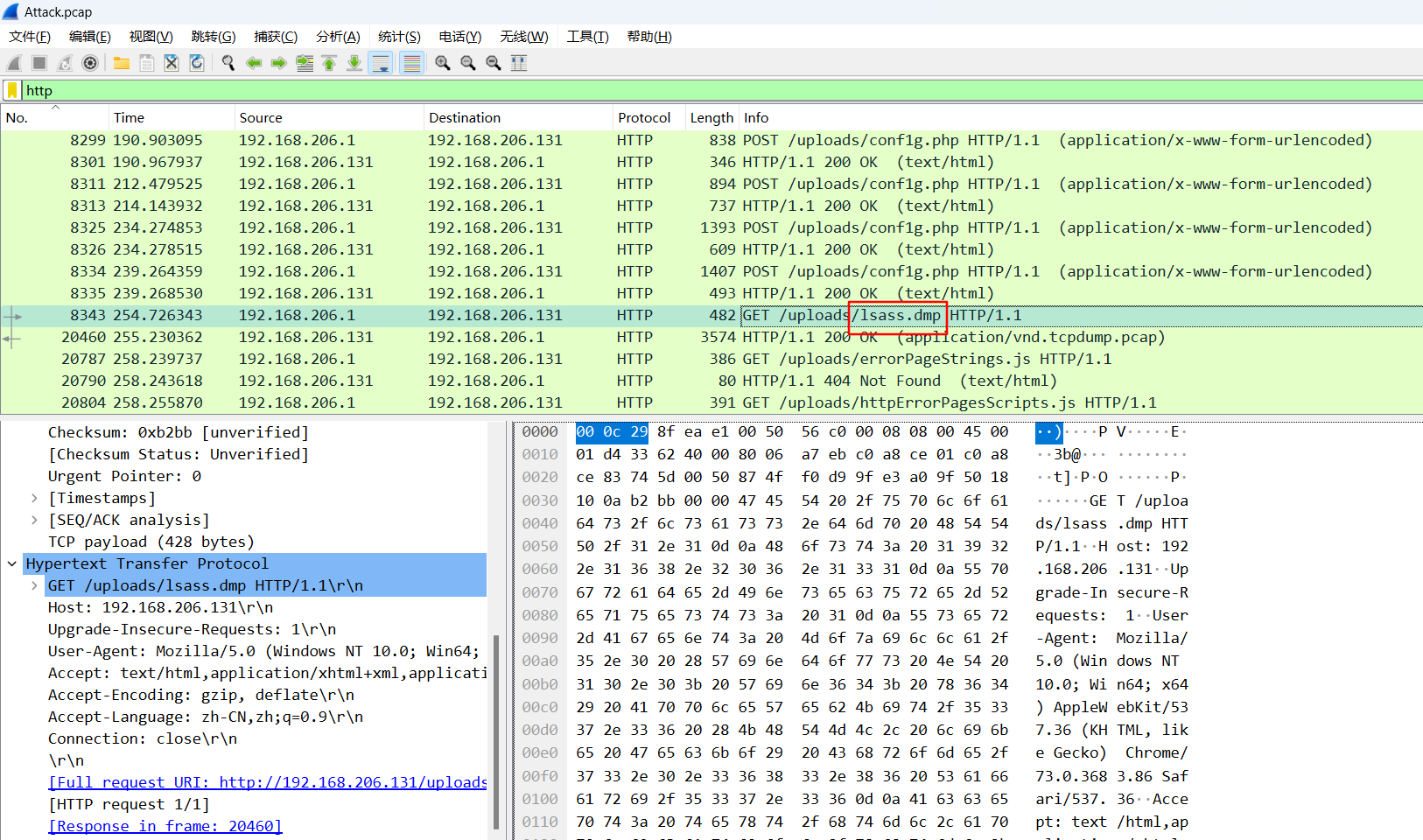Expand the GET /uploads/lsass.dmp request line
The width and height of the screenshot is (1423, 840).
pyautogui.click(x=34, y=585)
